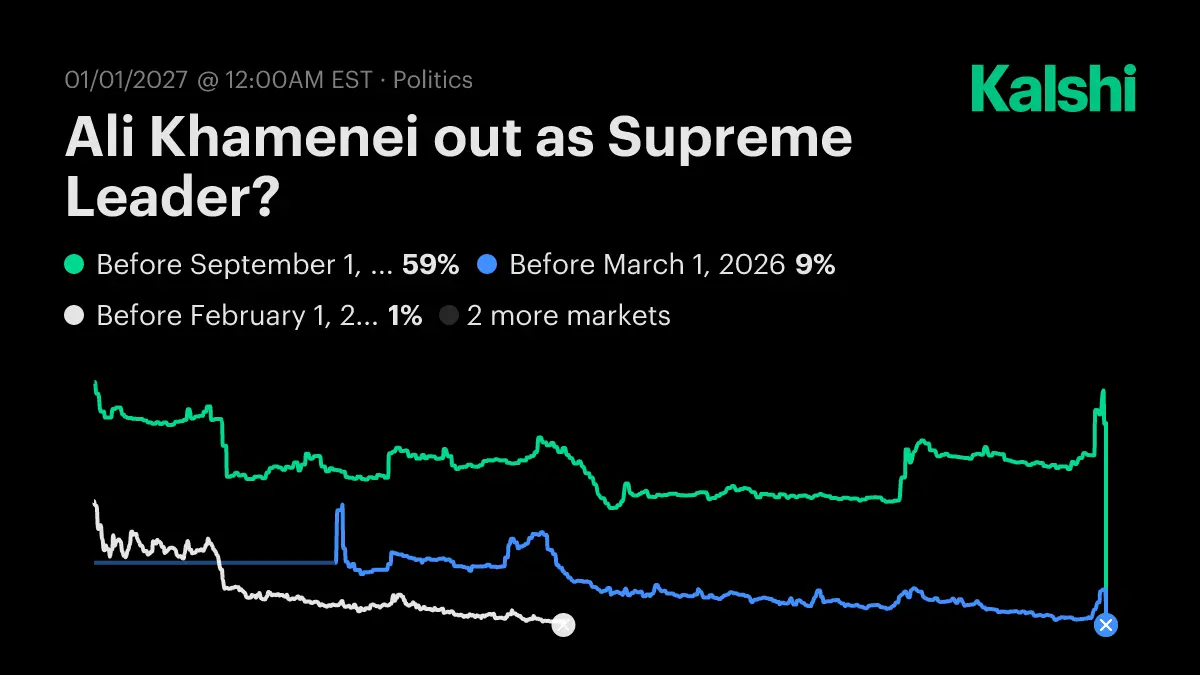Click the 'Ali Khamenei out as Supreme Leader?' title
The height and width of the screenshot is (675, 1200).
(458, 168)
